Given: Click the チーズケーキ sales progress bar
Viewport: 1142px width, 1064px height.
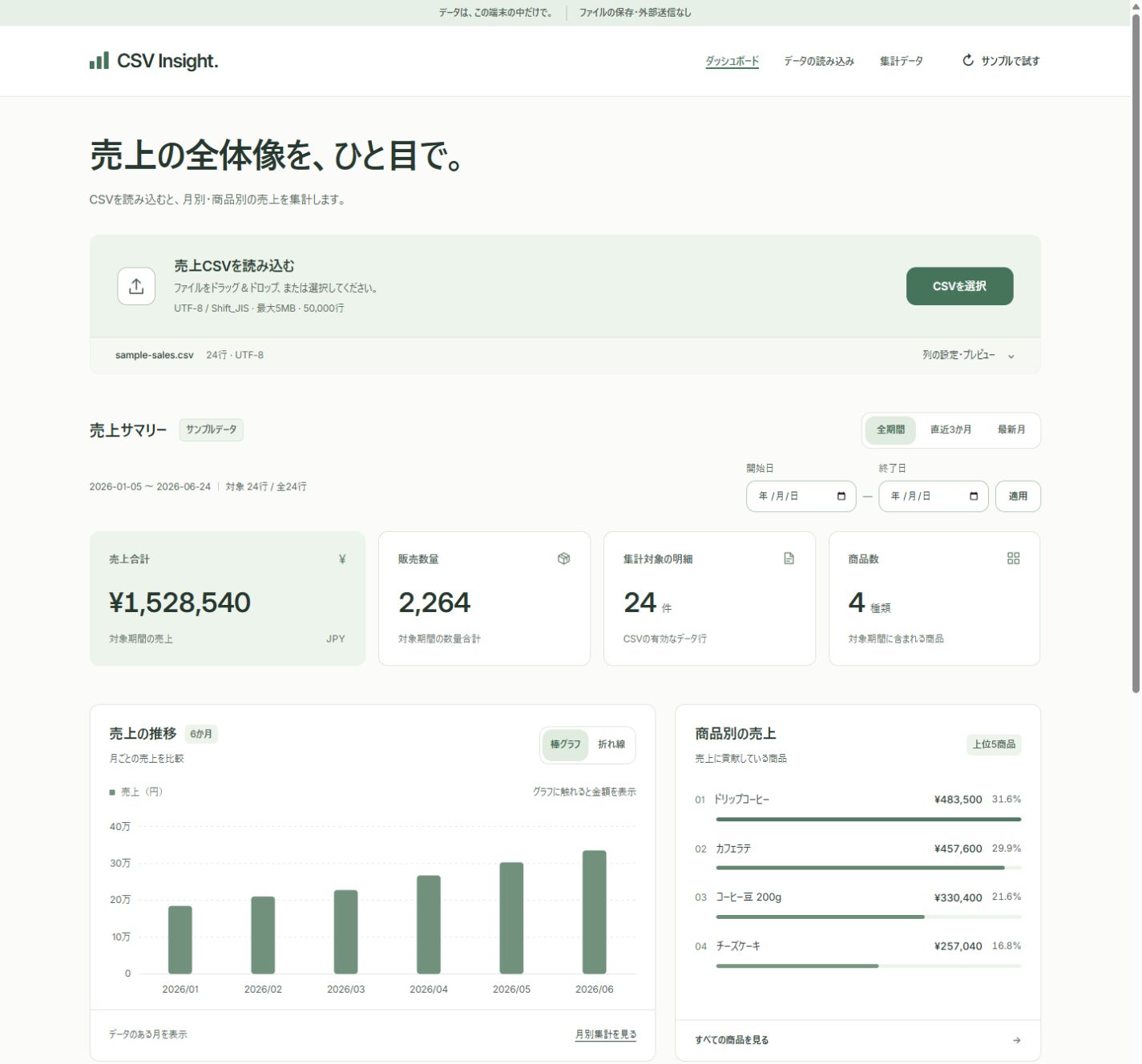Looking at the screenshot, I should 868,965.
